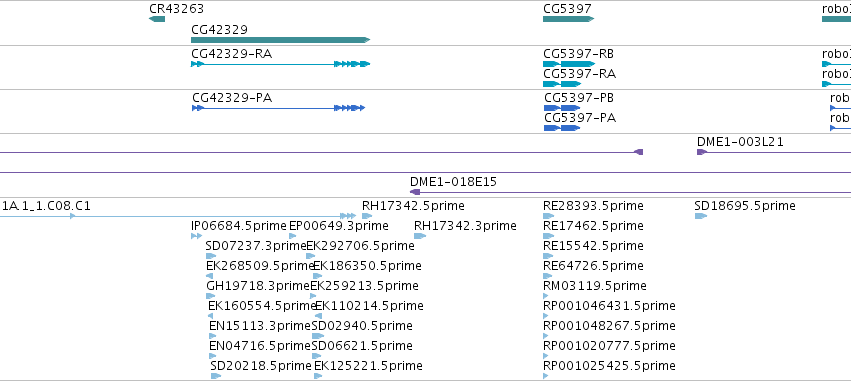Open the DME1-003L21 label

740,142
